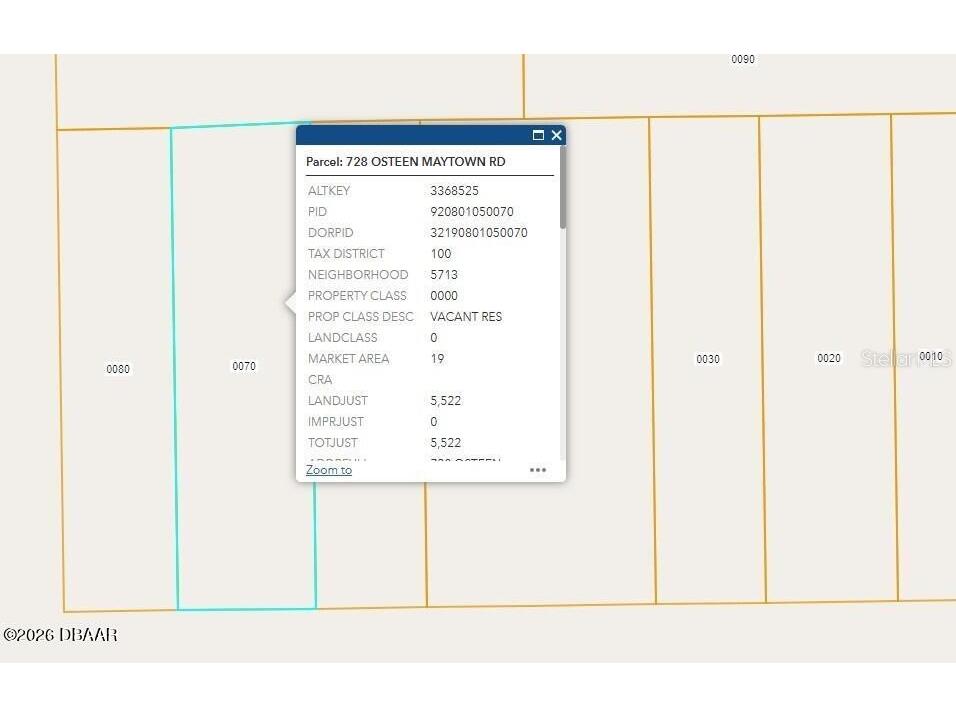Click the ALTKEY field label

point(329,191)
